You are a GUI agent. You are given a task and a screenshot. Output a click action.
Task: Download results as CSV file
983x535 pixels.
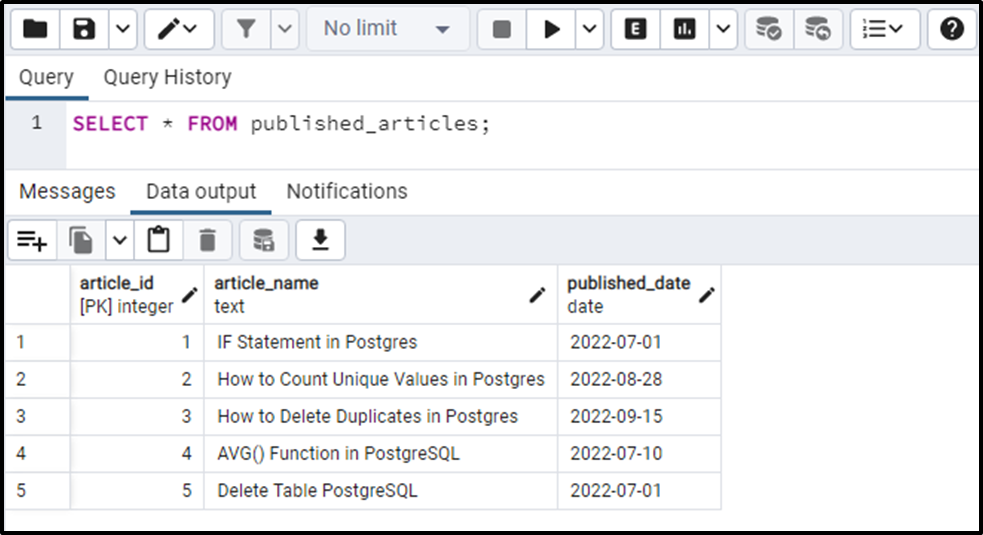point(320,240)
